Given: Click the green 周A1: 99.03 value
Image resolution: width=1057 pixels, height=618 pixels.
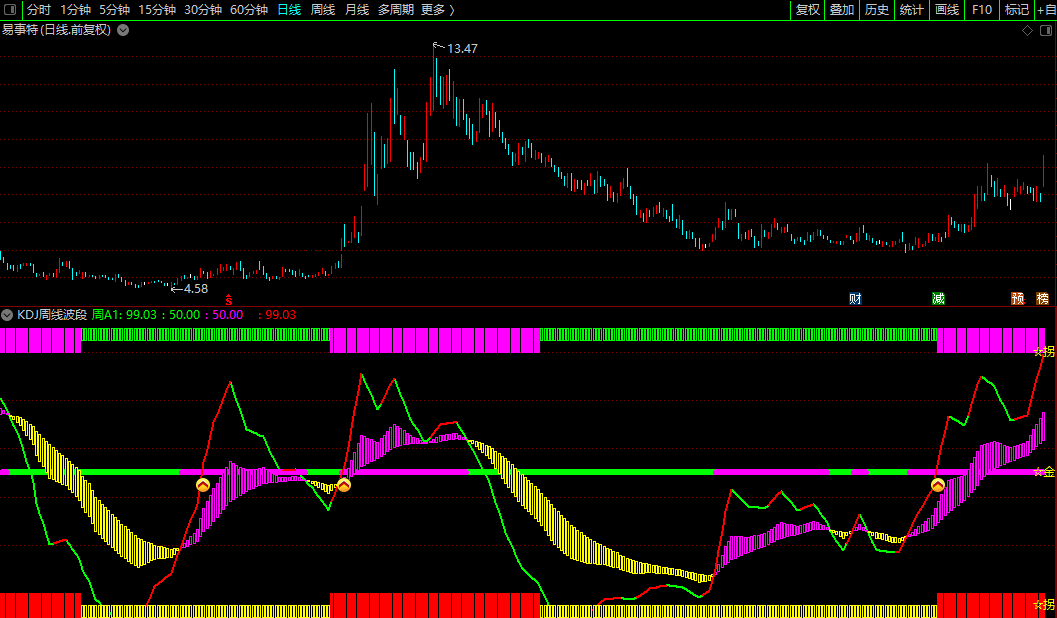Looking at the screenshot, I should [x=124, y=315].
